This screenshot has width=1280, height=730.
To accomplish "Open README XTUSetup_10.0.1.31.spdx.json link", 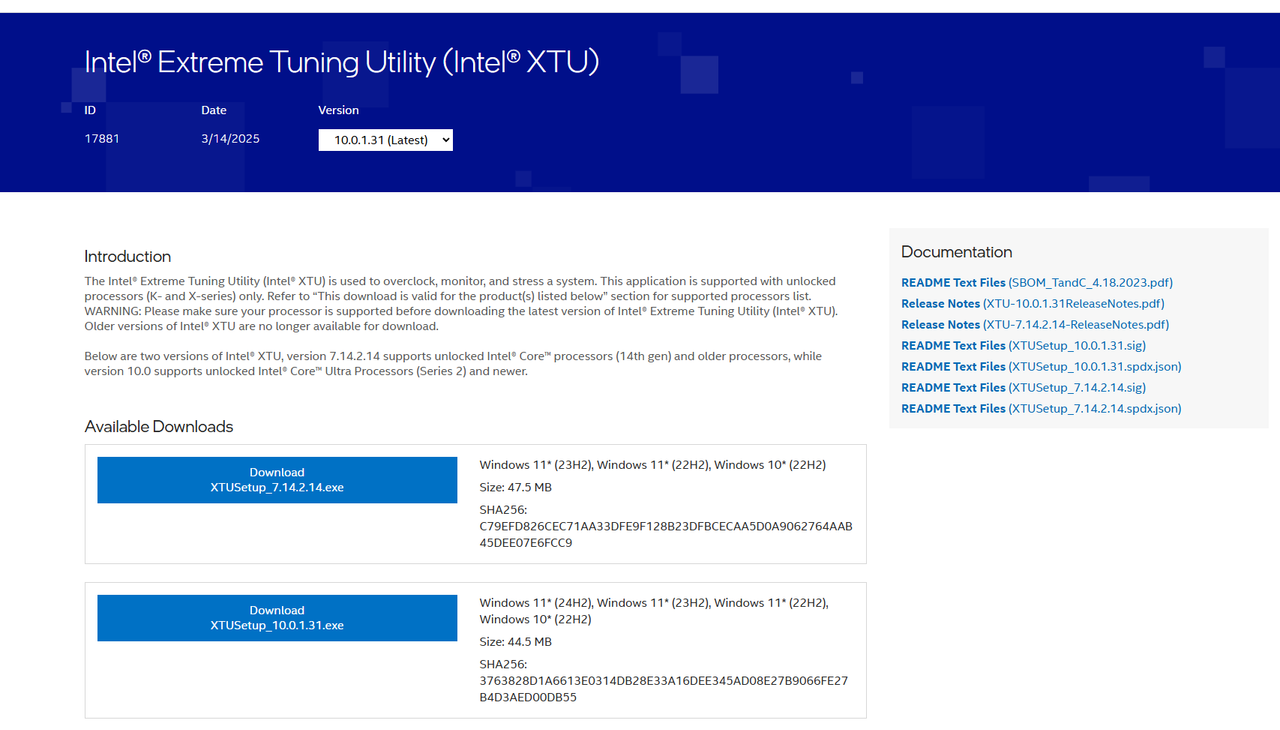I will pyautogui.click(x=1041, y=367).
